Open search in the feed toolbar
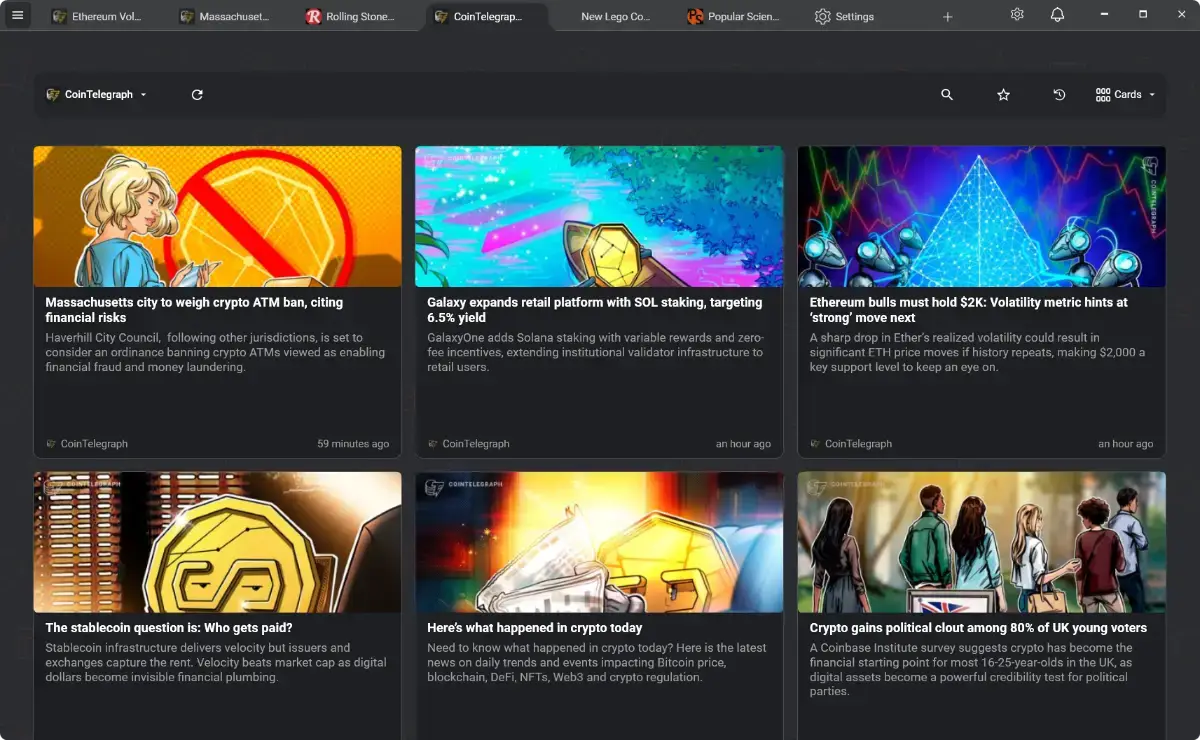1200x740 pixels. click(x=947, y=94)
